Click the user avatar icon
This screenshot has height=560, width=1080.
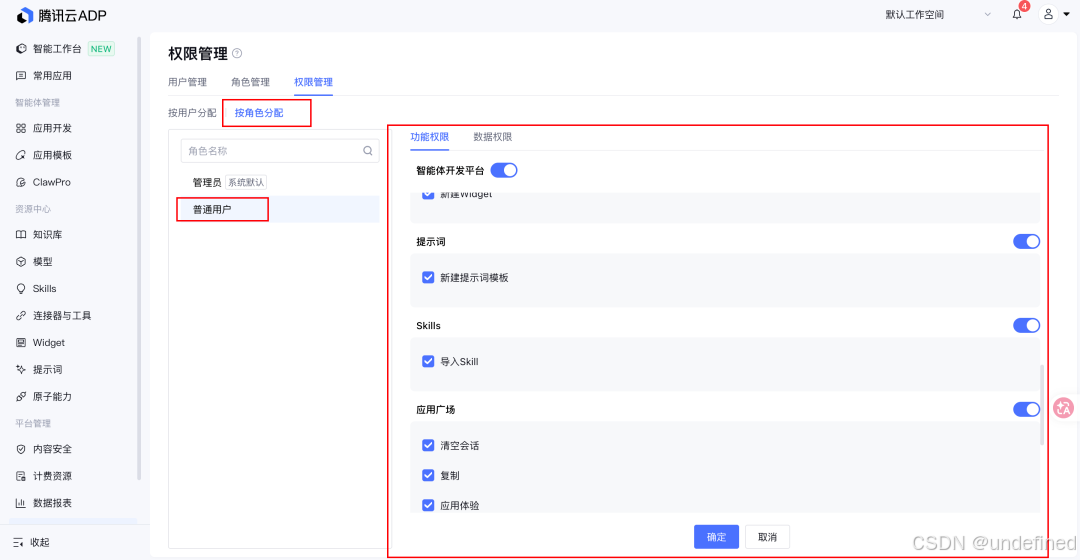coord(1048,14)
